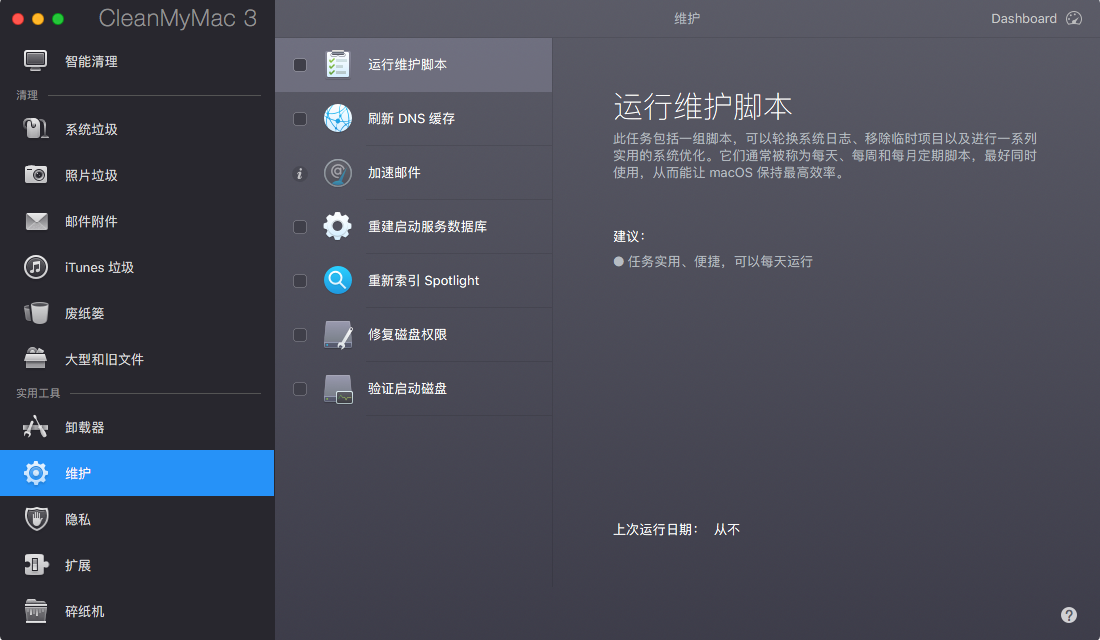Viewport: 1100px width, 640px height.
Task: Click the iTunes Junk music note icon
Action: pos(36,267)
